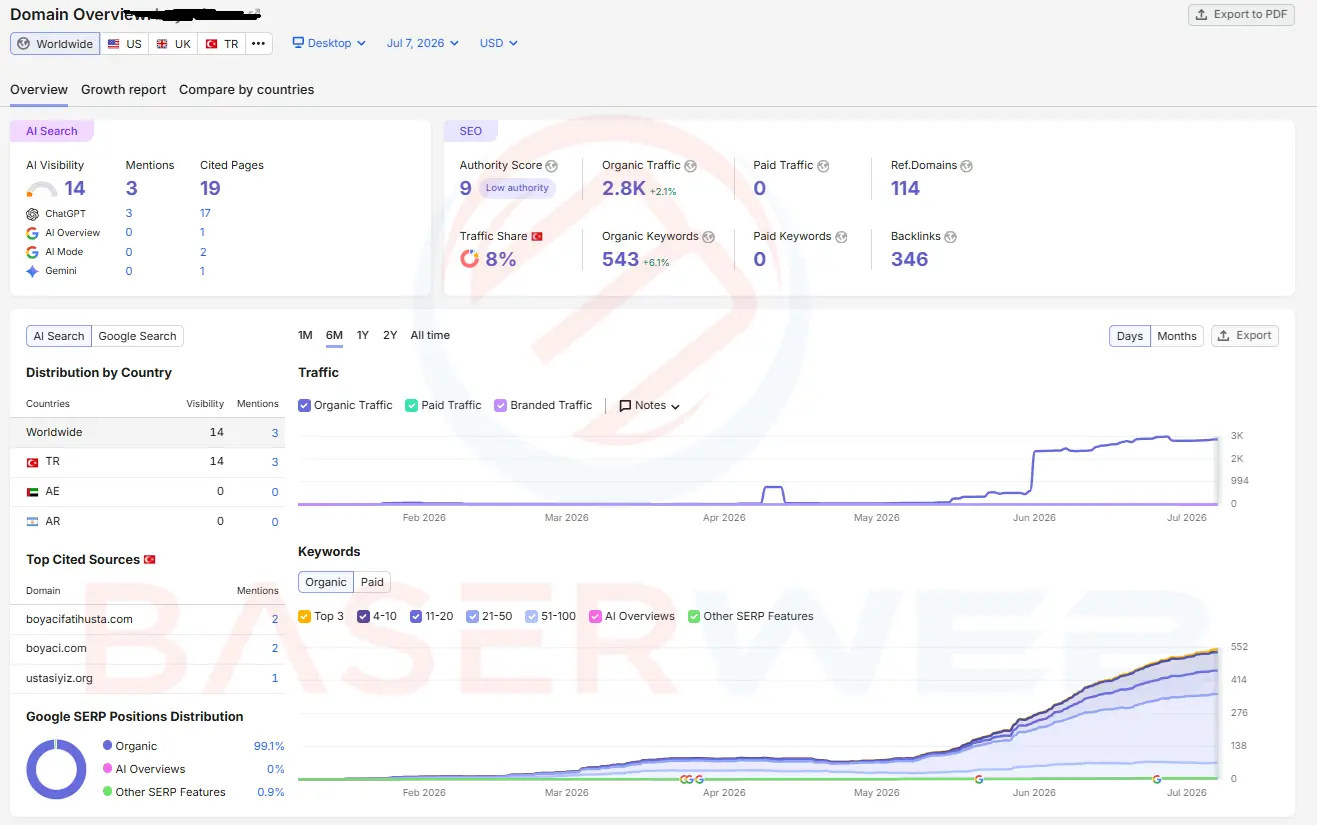The height and width of the screenshot is (825, 1317).
Task: Toggle the Paid Traffic checkbox
Action: click(411, 406)
